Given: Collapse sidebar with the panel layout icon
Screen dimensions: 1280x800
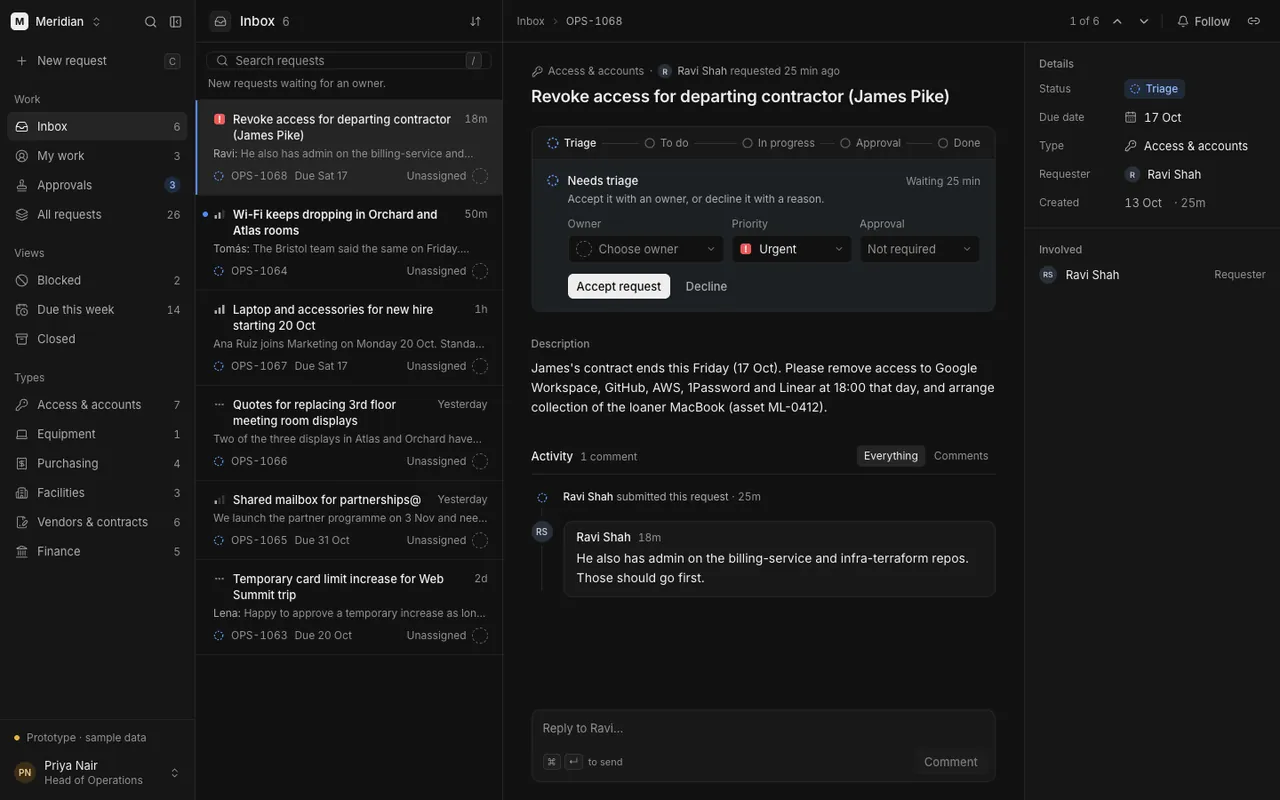Looking at the screenshot, I should pyautogui.click(x=176, y=21).
